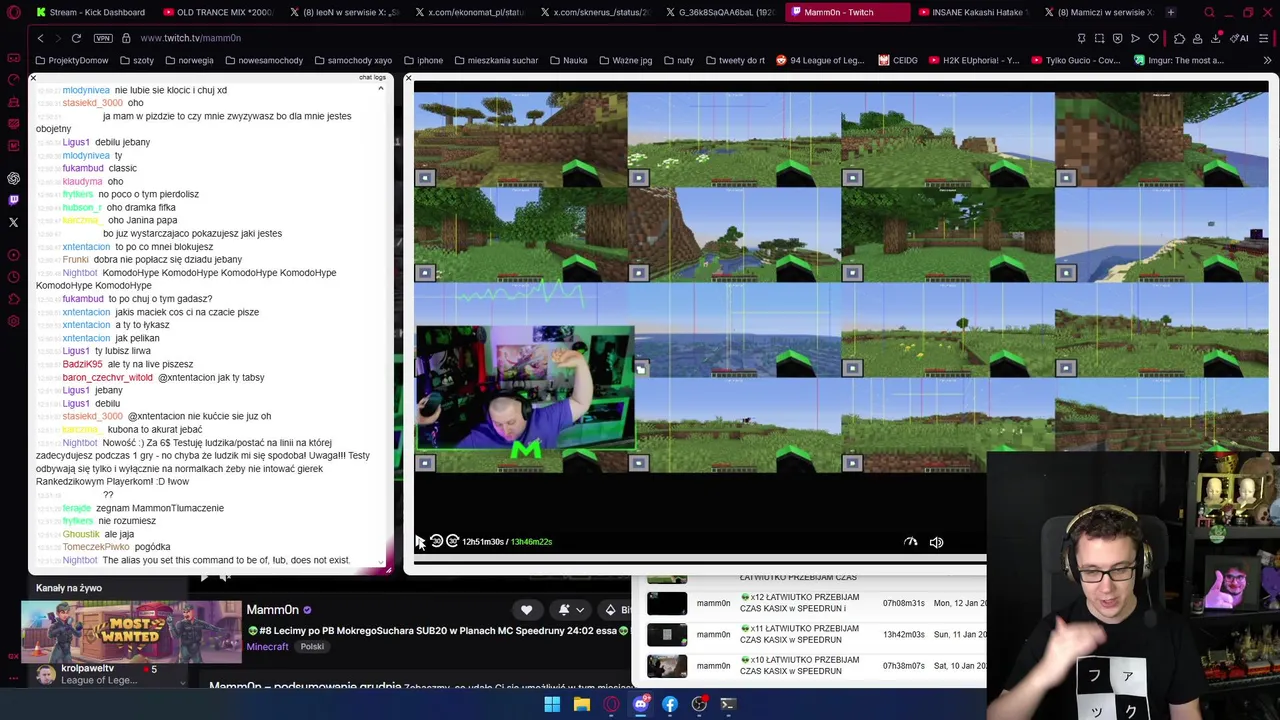The height and width of the screenshot is (720, 1280).
Task: Switch to the x.com/ekonomat_pl tab
Action: [469, 12]
